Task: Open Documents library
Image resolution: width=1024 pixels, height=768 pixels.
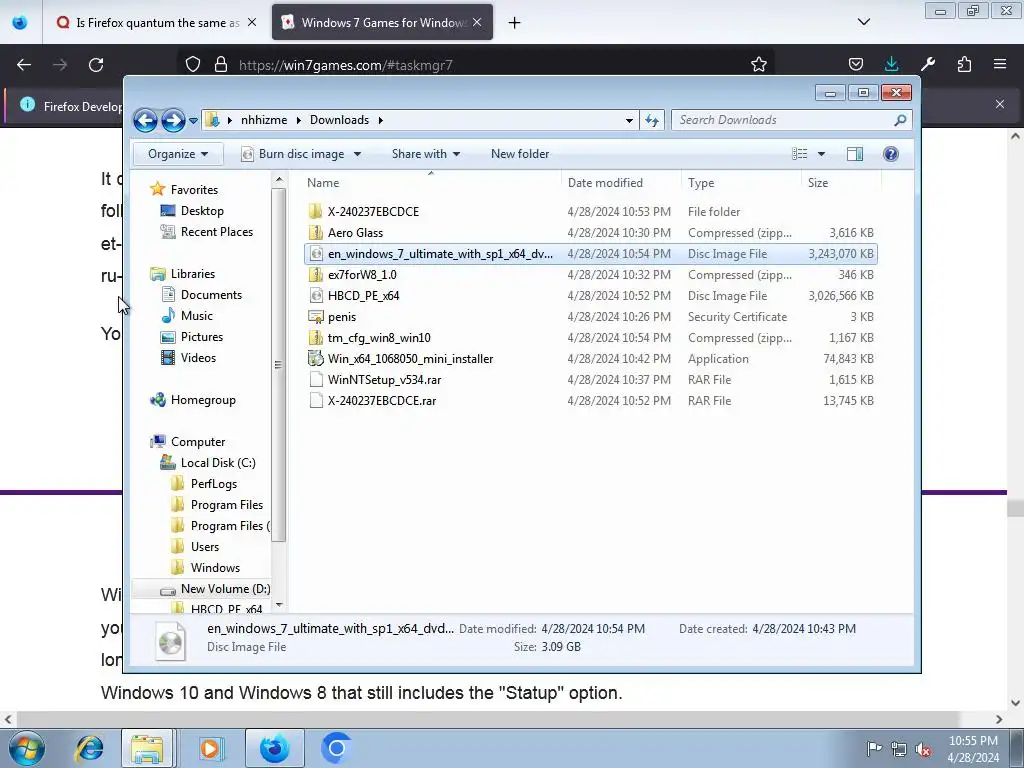Action: (211, 295)
